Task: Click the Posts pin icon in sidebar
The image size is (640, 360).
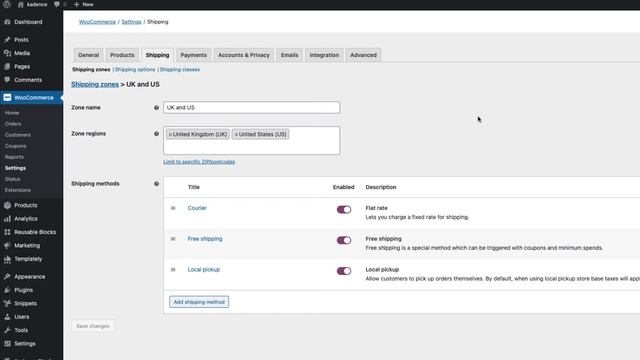Action: [7, 40]
